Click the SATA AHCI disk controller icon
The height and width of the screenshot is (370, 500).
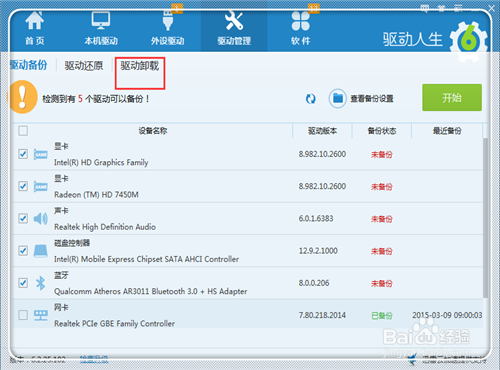pyautogui.click(x=41, y=251)
